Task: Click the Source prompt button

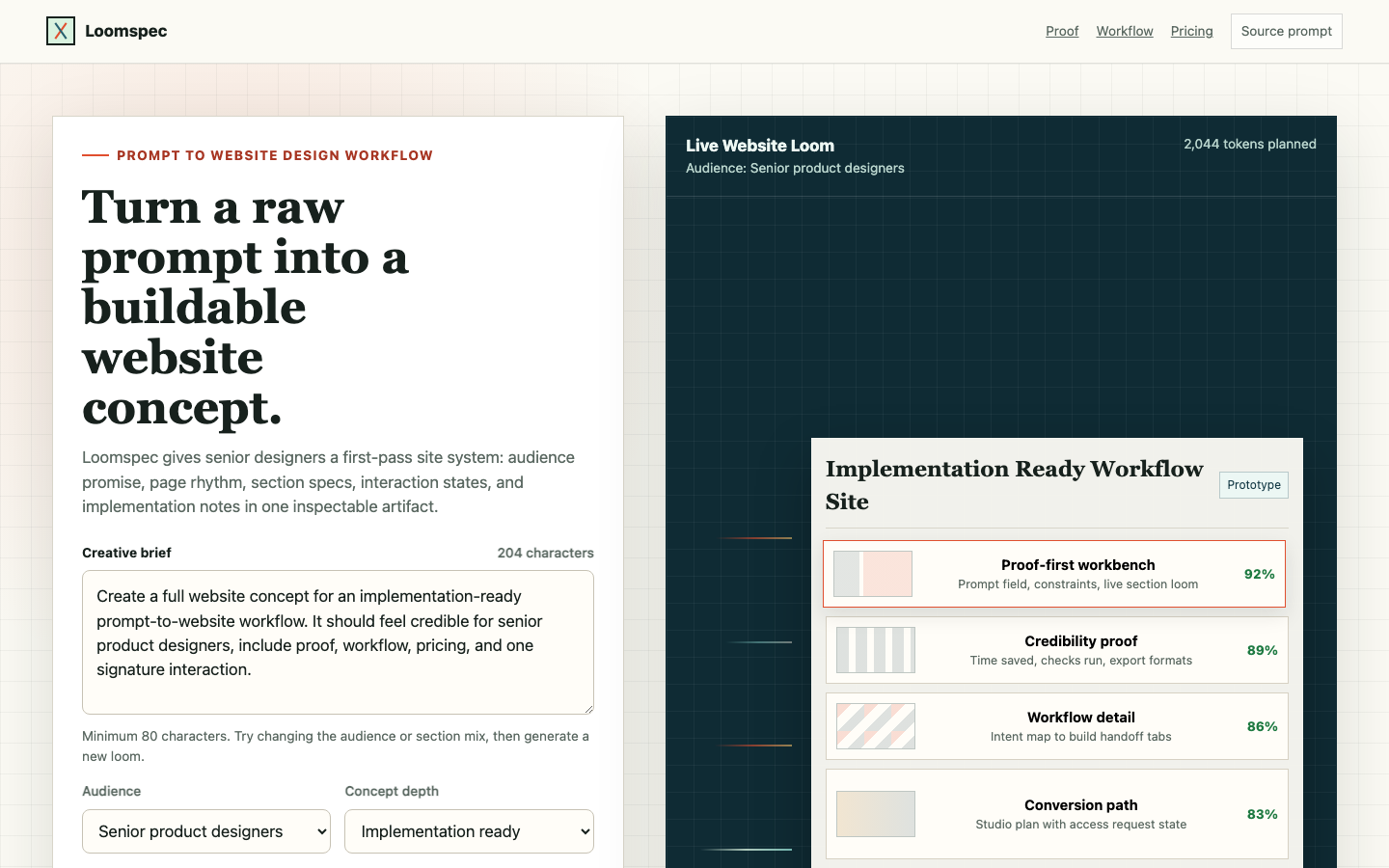Action: 1287,31
